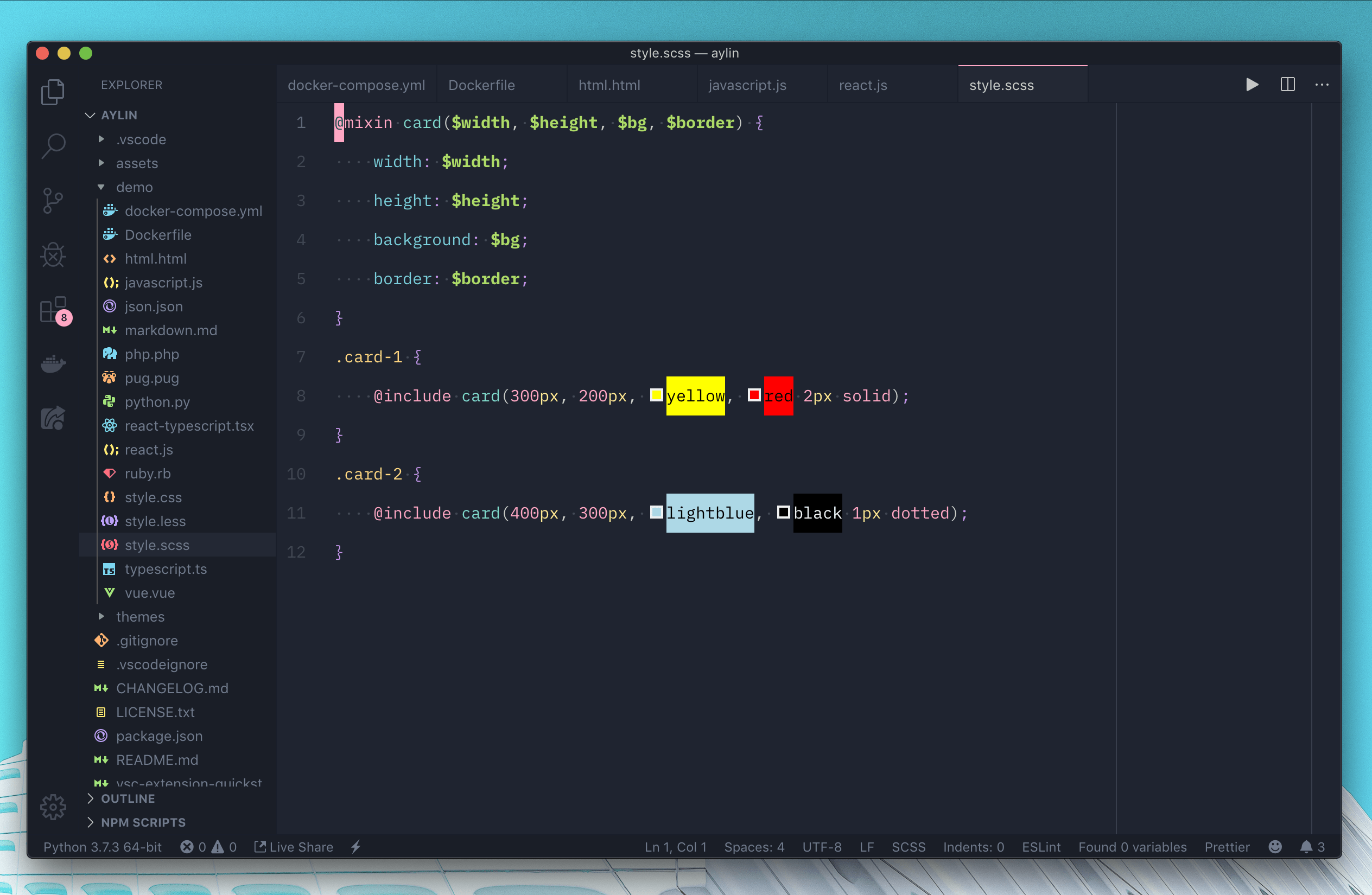Expand the NPM SCRIPTS section
This screenshot has width=1372, height=895.
143,822
